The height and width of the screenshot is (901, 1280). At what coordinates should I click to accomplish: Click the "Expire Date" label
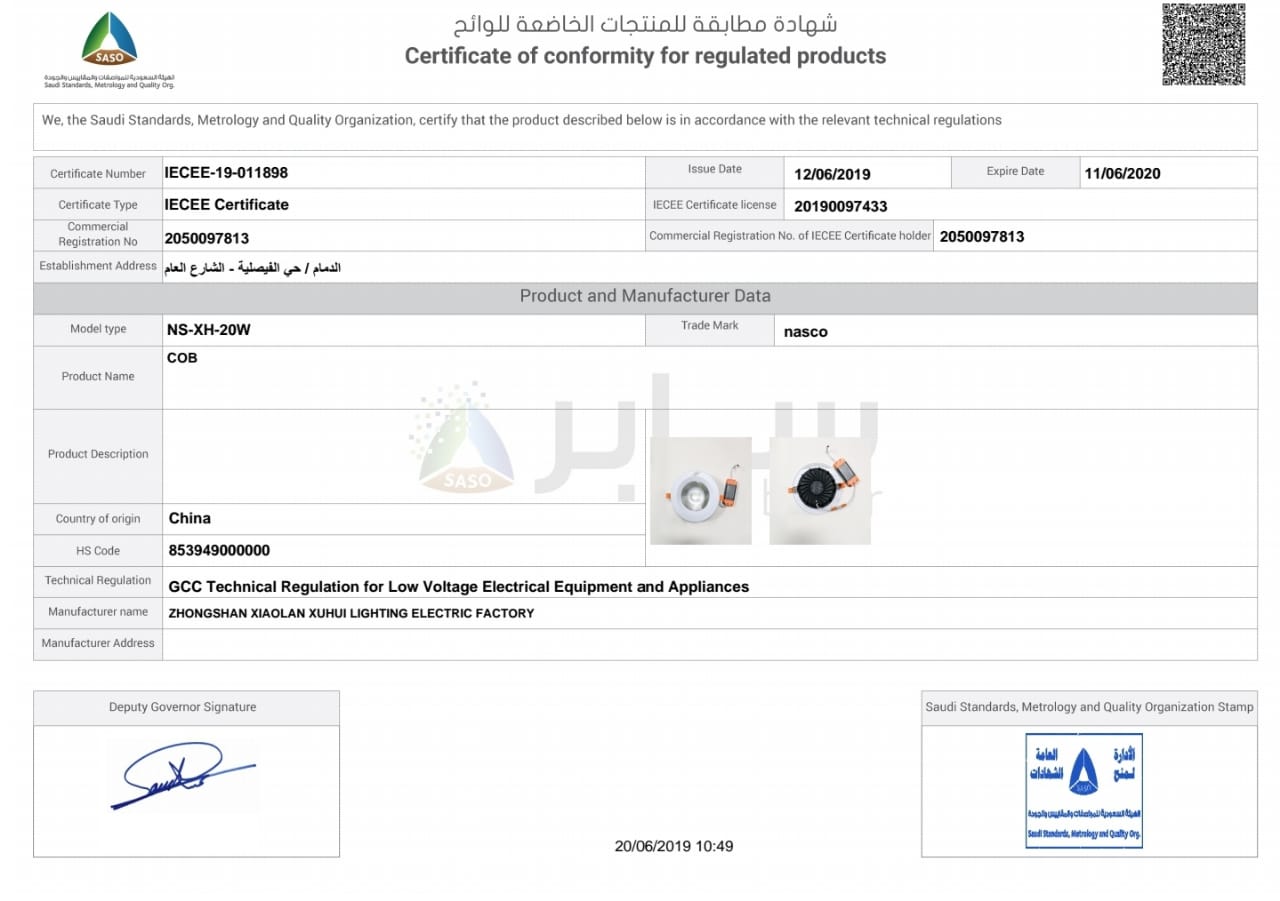click(1015, 171)
